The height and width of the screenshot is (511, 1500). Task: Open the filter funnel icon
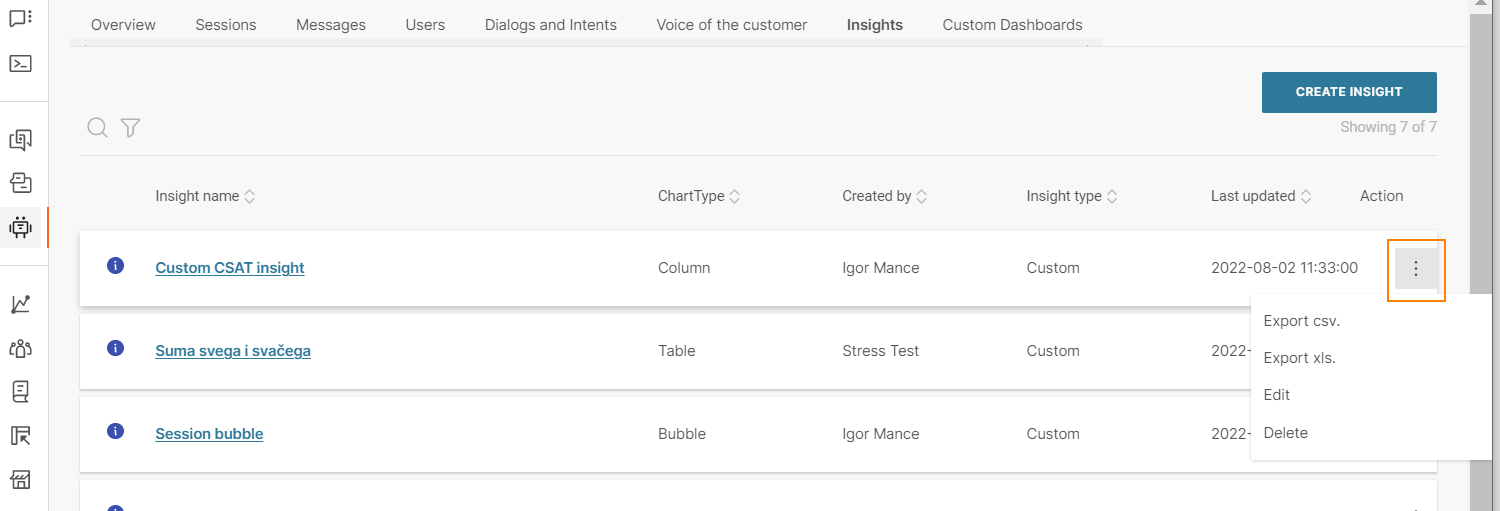[130, 127]
